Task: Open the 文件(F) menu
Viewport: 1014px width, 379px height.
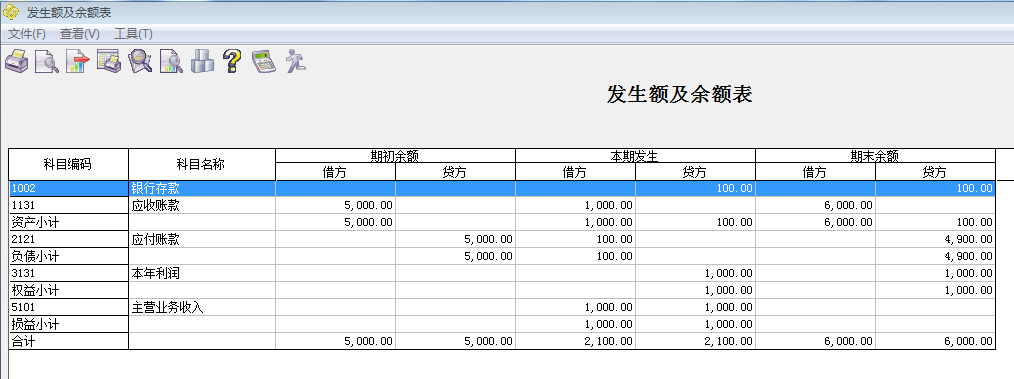Action: (27, 34)
